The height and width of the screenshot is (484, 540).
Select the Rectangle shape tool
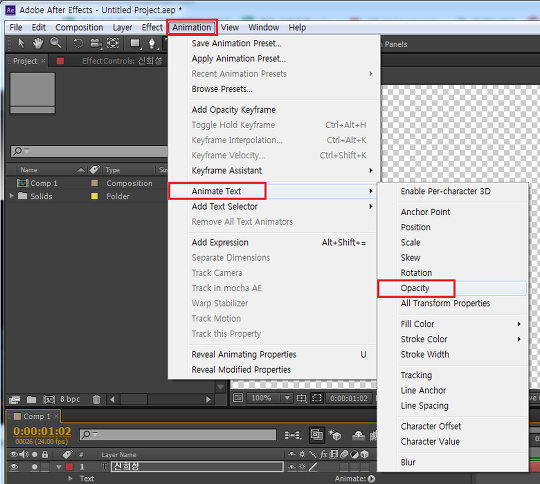(x=135, y=43)
